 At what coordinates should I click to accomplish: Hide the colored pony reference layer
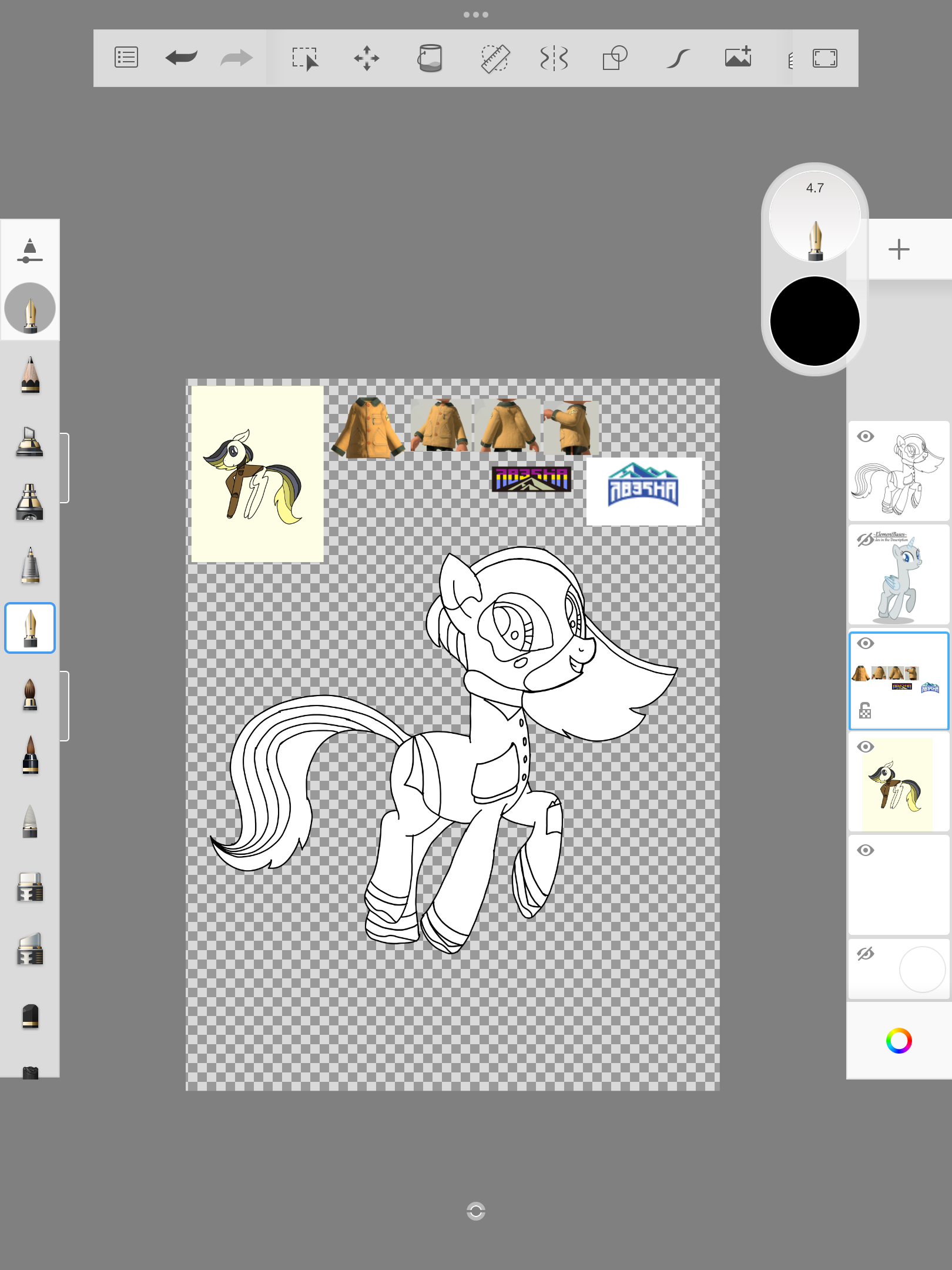pyautogui.click(x=866, y=747)
